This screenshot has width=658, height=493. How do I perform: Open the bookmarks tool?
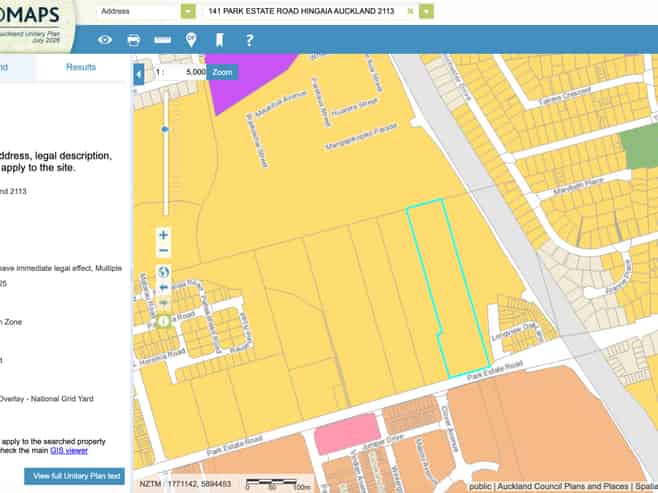click(219, 40)
